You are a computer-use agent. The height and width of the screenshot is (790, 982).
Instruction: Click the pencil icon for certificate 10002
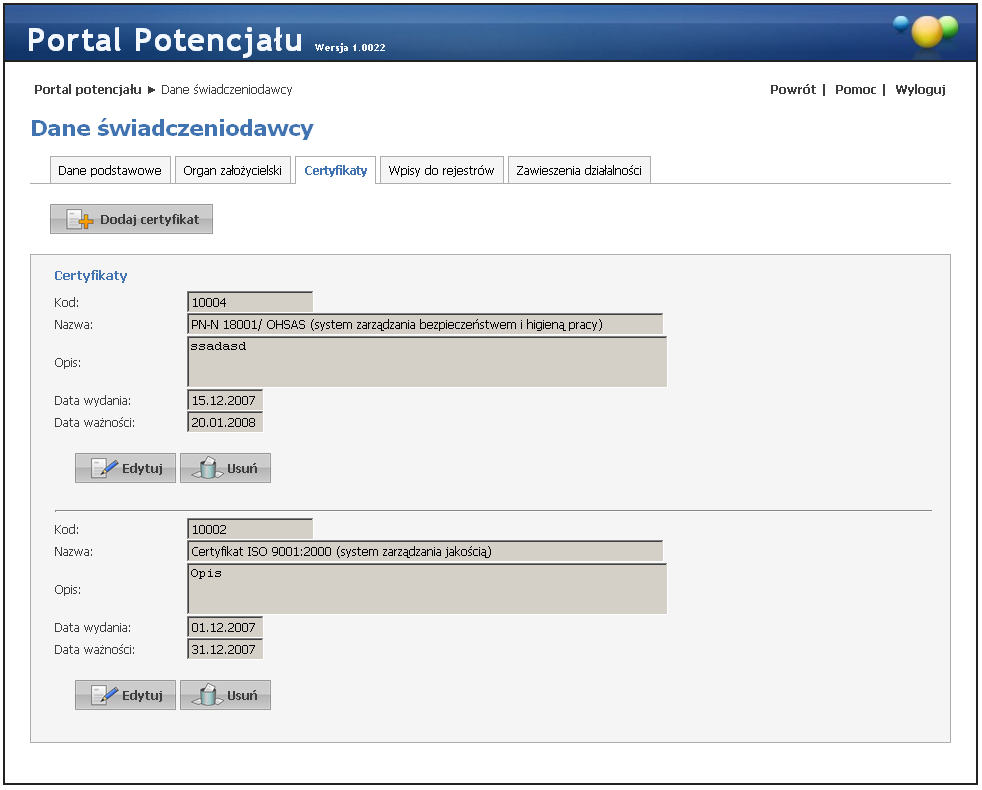[104, 695]
